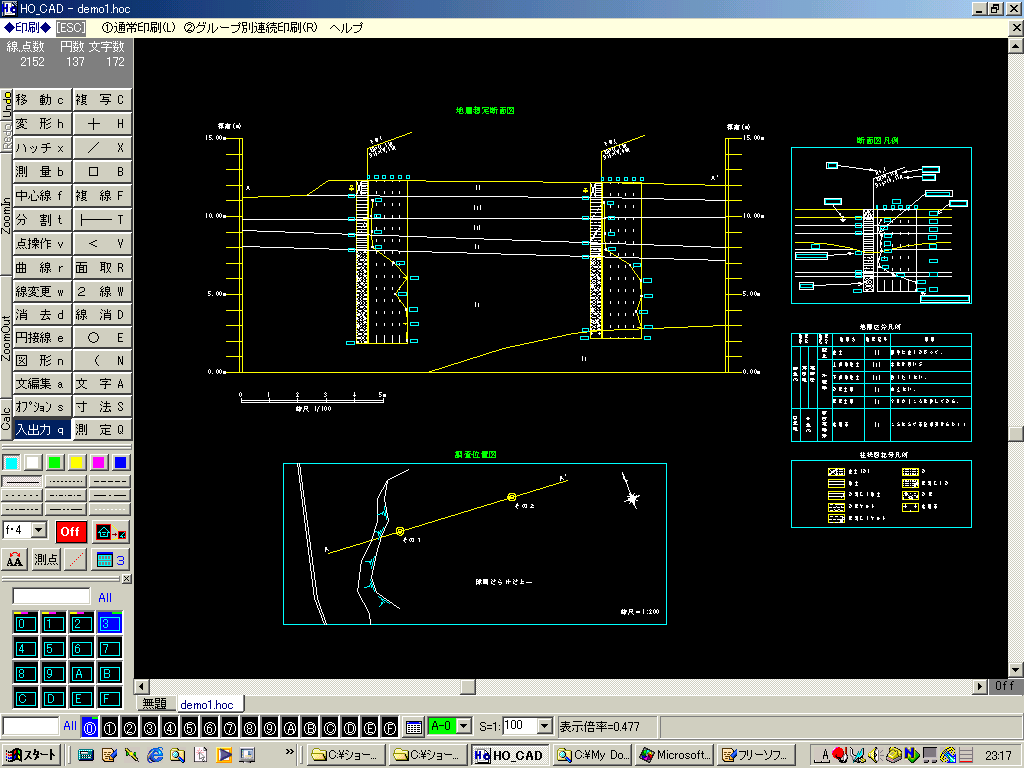Select circled group A in bottom bar
This screenshot has height=768, width=1024.
290,728
